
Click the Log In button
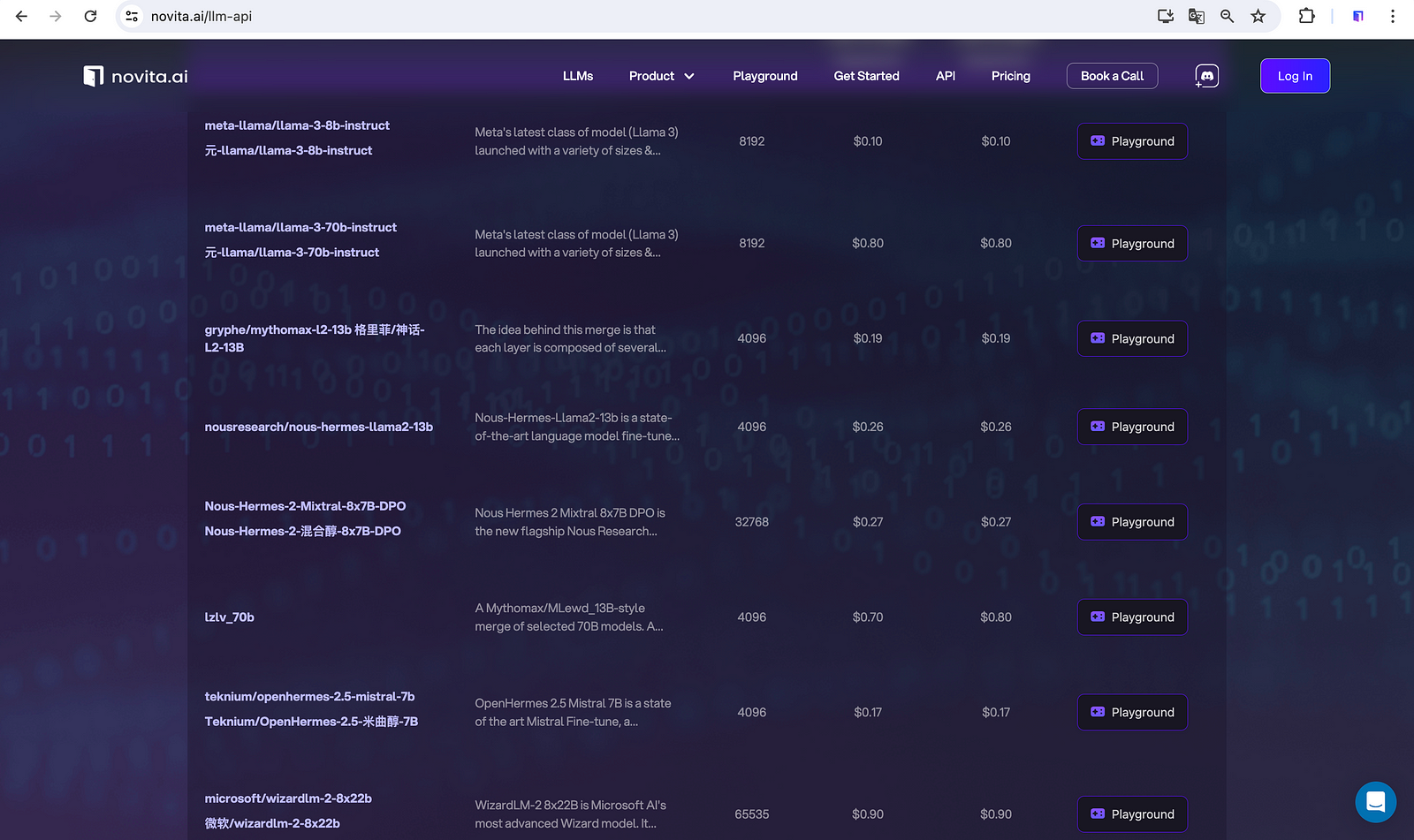(x=1296, y=76)
